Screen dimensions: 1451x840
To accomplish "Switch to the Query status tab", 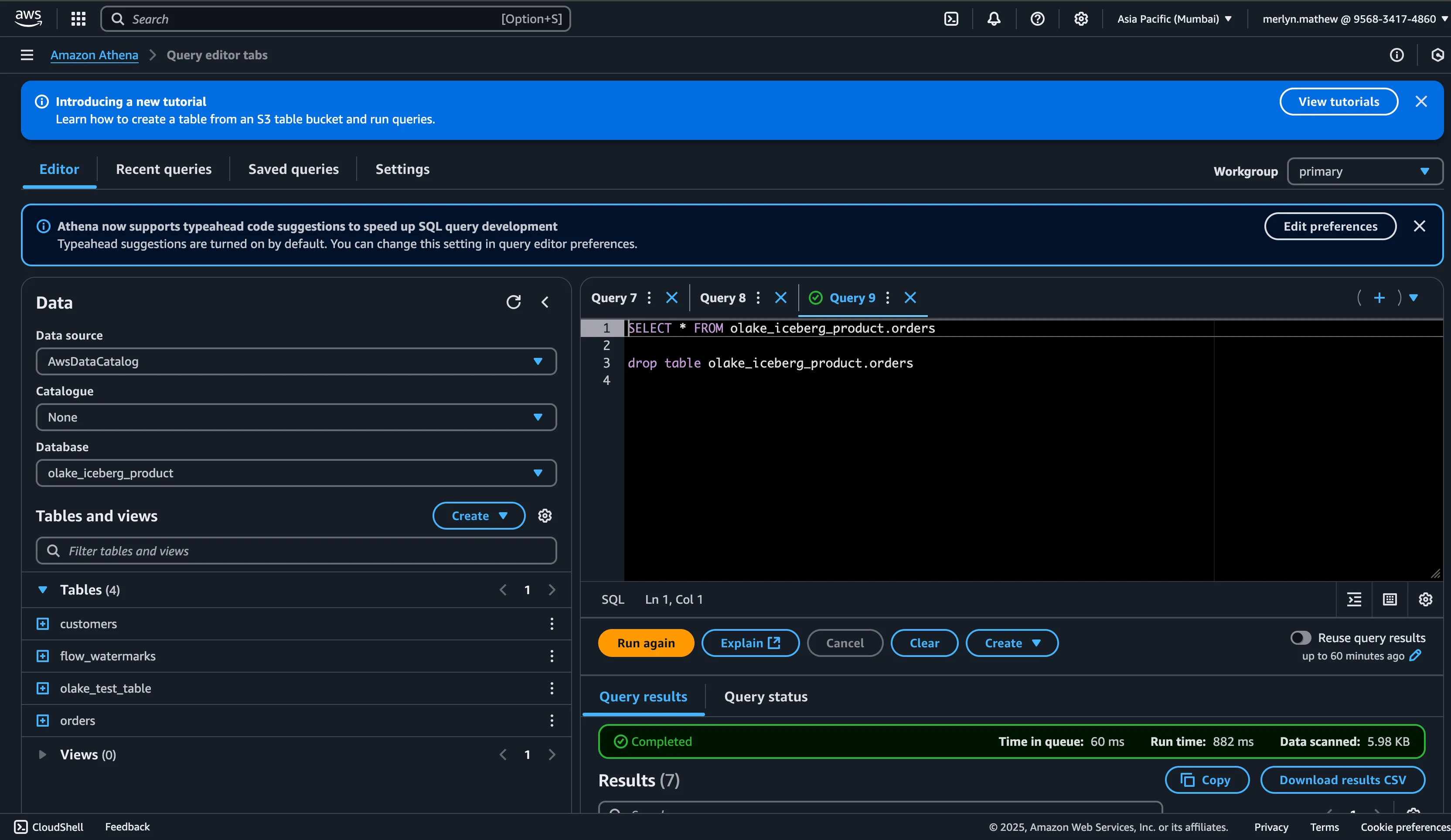I will click(765, 697).
